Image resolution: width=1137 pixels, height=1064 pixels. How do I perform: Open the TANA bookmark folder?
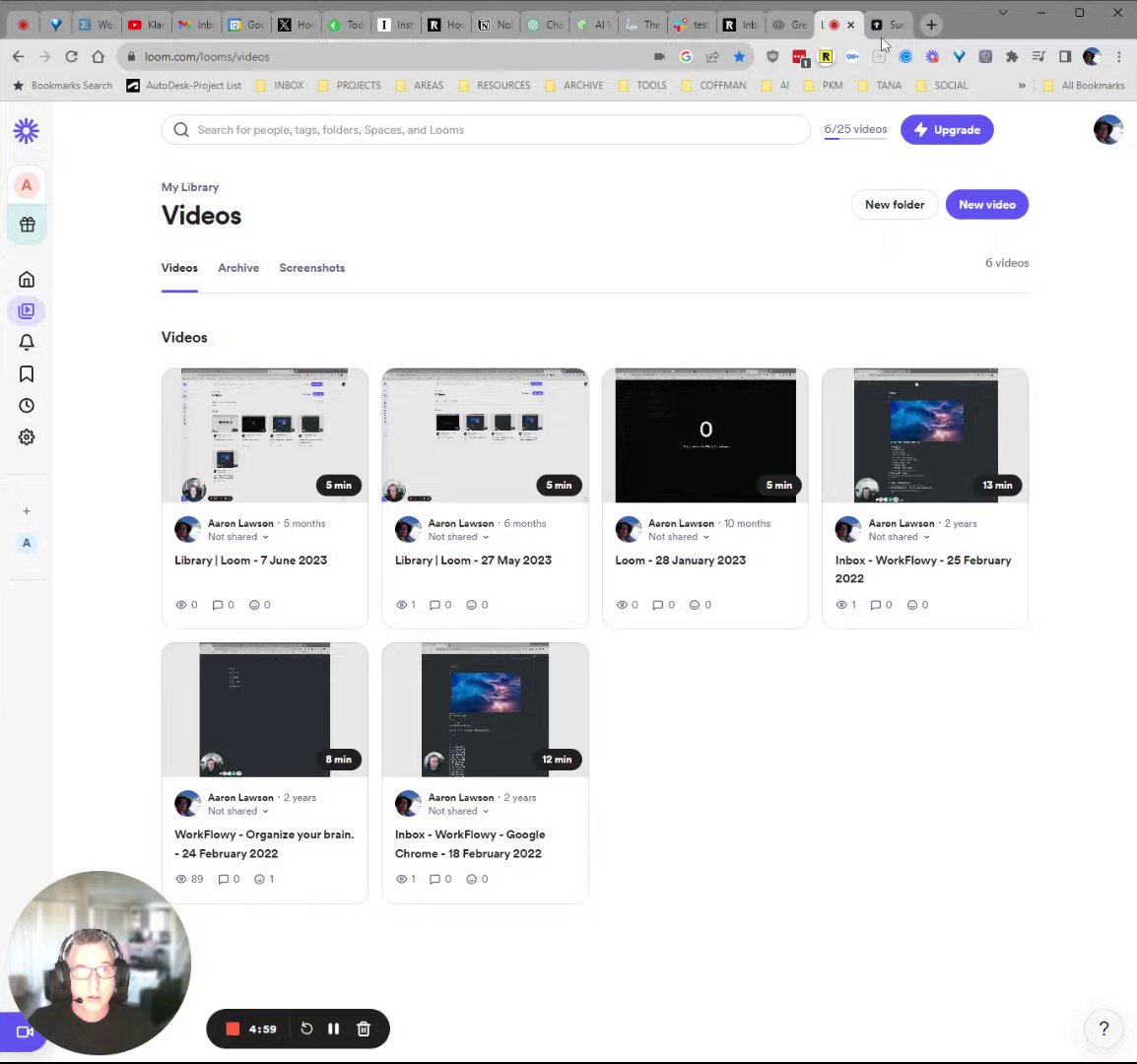pos(880,86)
